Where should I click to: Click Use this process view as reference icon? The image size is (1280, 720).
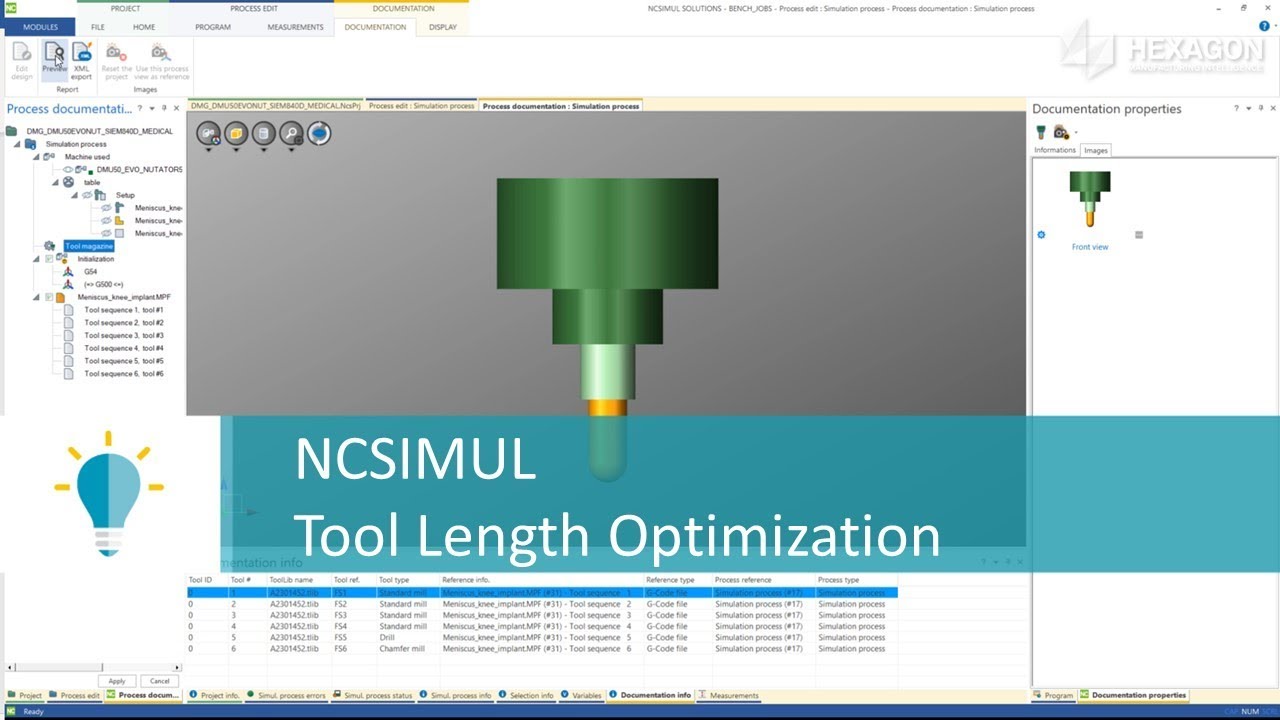coord(160,52)
